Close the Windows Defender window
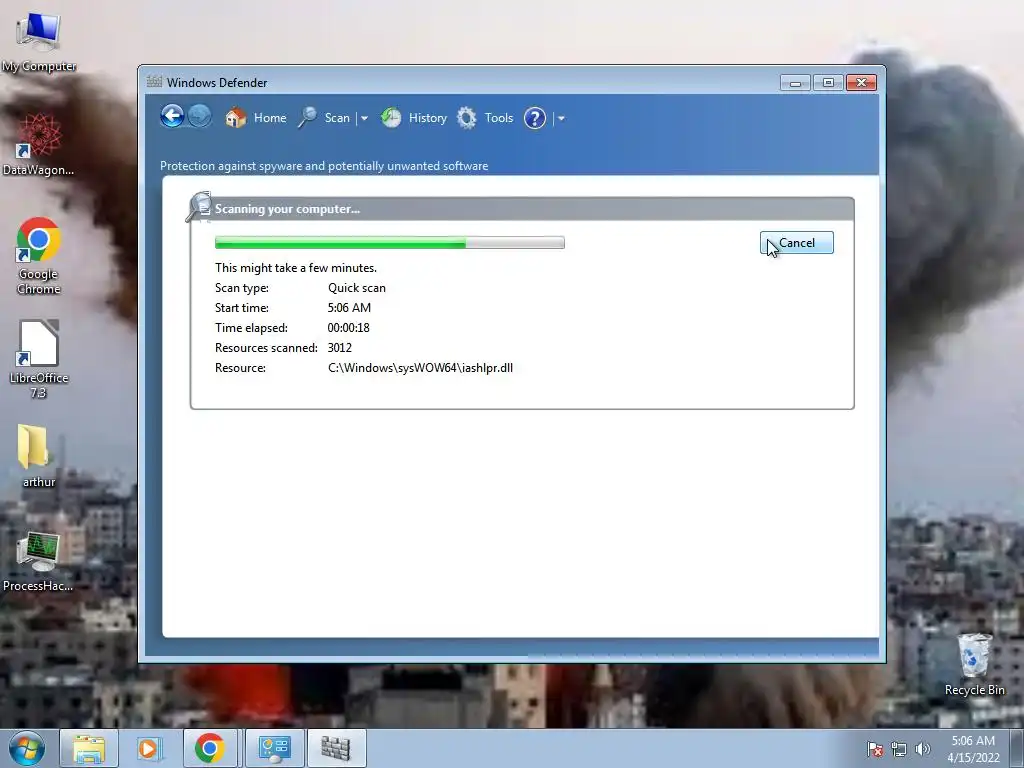1024x768 pixels. point(861,83)
